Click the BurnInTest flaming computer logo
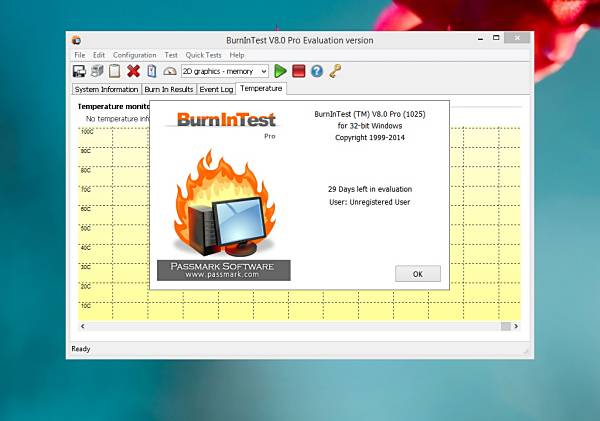 pos(225,204)
